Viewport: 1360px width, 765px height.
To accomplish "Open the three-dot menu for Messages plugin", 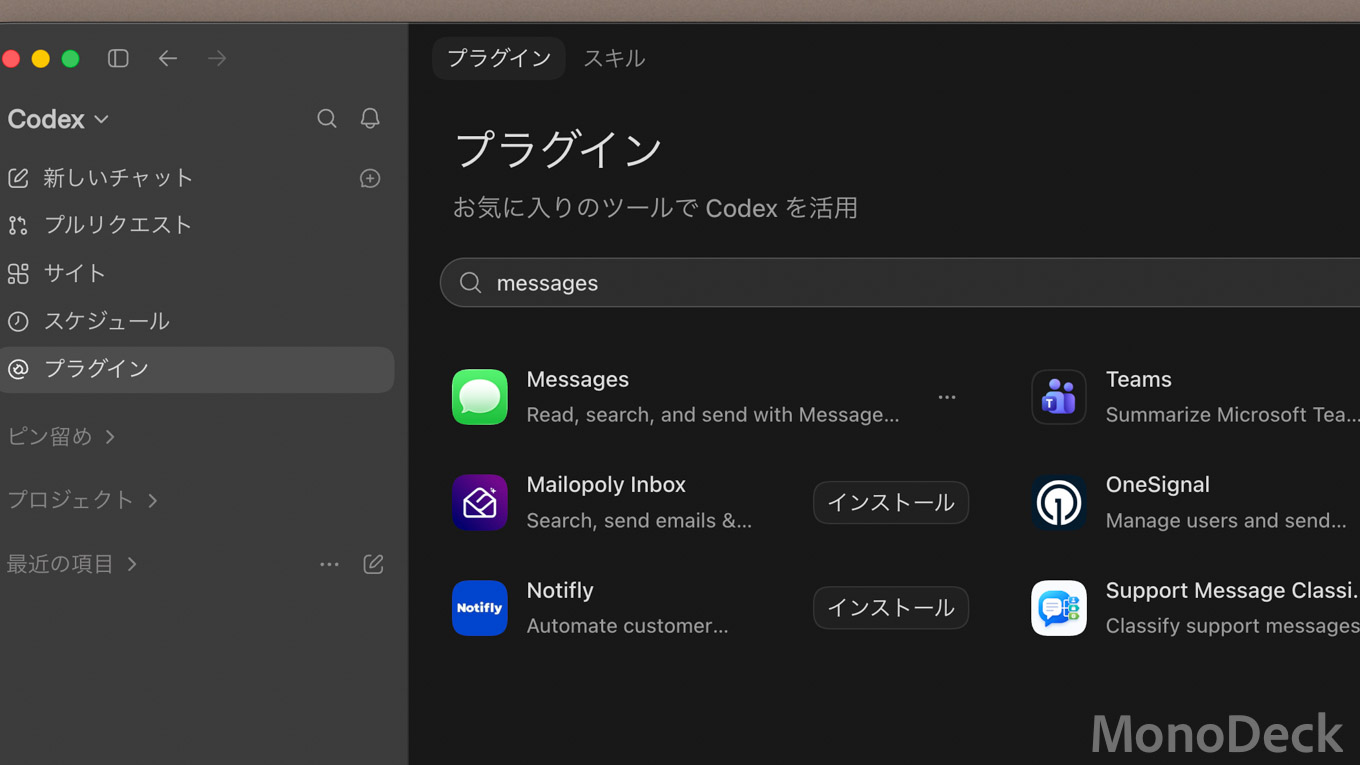I will click(947, 397).
